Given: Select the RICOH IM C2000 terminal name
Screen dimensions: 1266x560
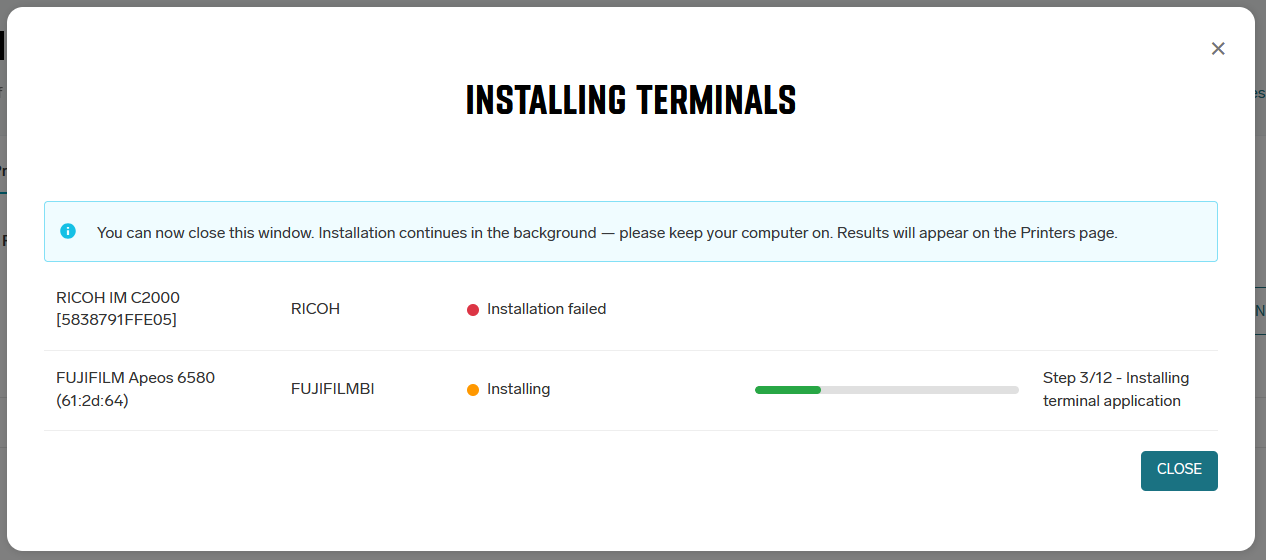Looking at the screenshot, I should tap(118, 298).
